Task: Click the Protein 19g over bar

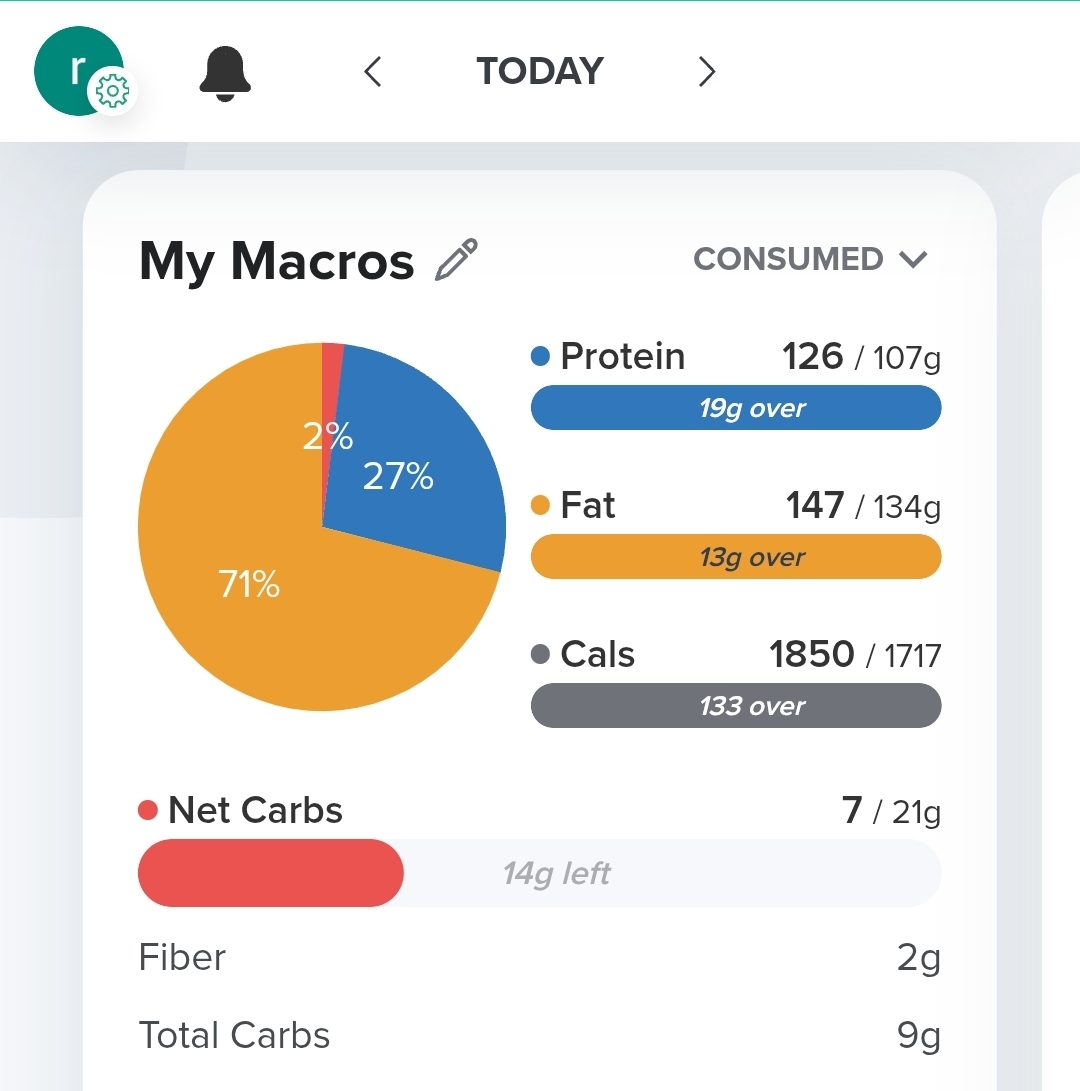Action: [735, 408]
